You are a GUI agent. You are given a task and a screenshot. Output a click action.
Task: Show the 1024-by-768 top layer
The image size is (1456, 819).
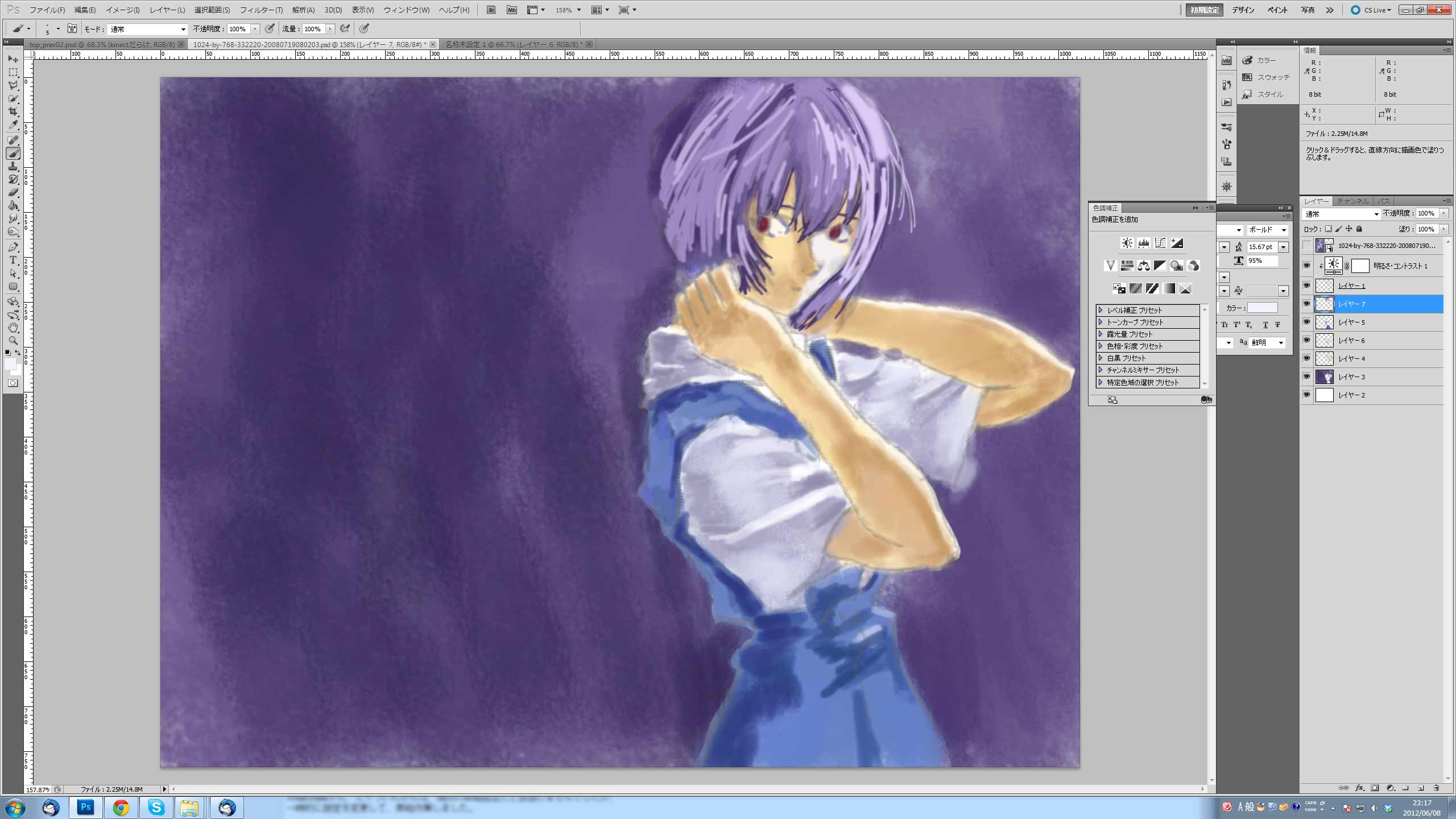point(1306,246)
